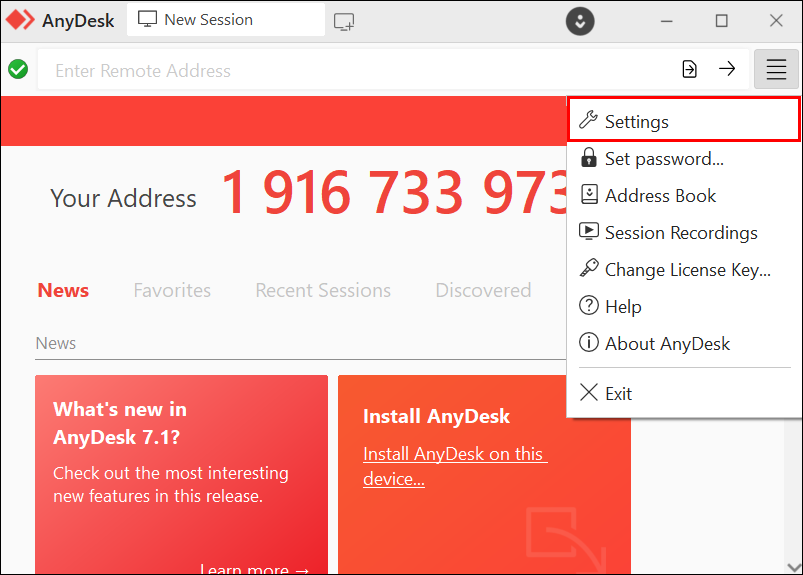Follow Install AnyDesk on this device link

click(x=455, y=466)
